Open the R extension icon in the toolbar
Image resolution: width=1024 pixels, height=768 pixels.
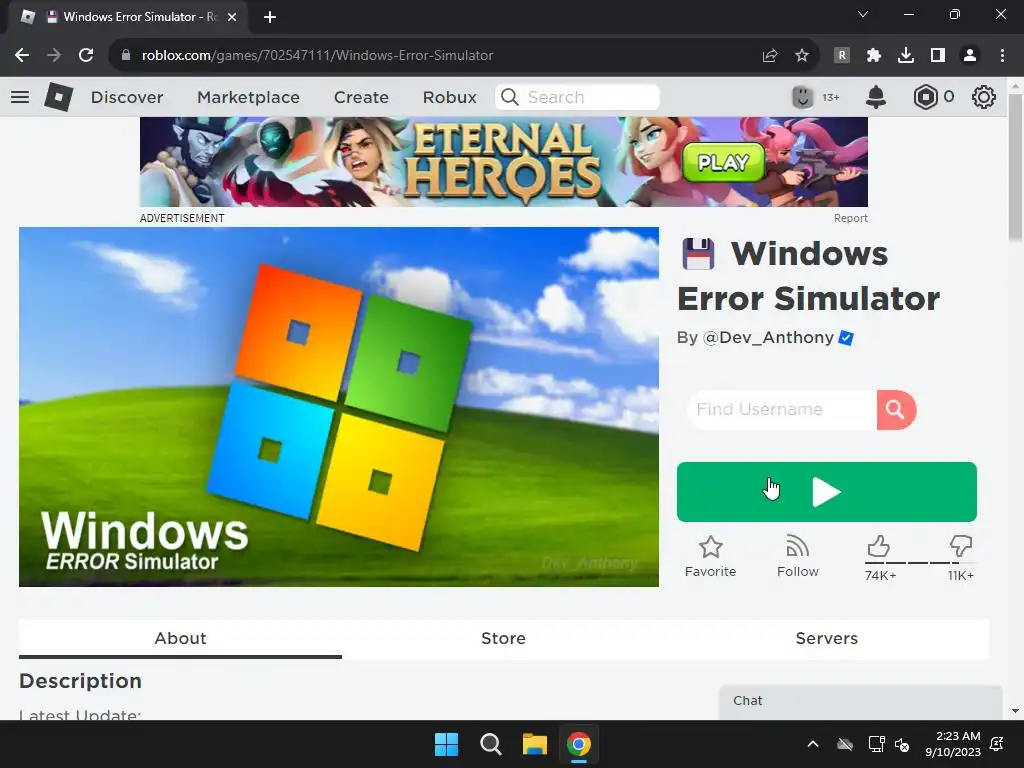(842, 56)
